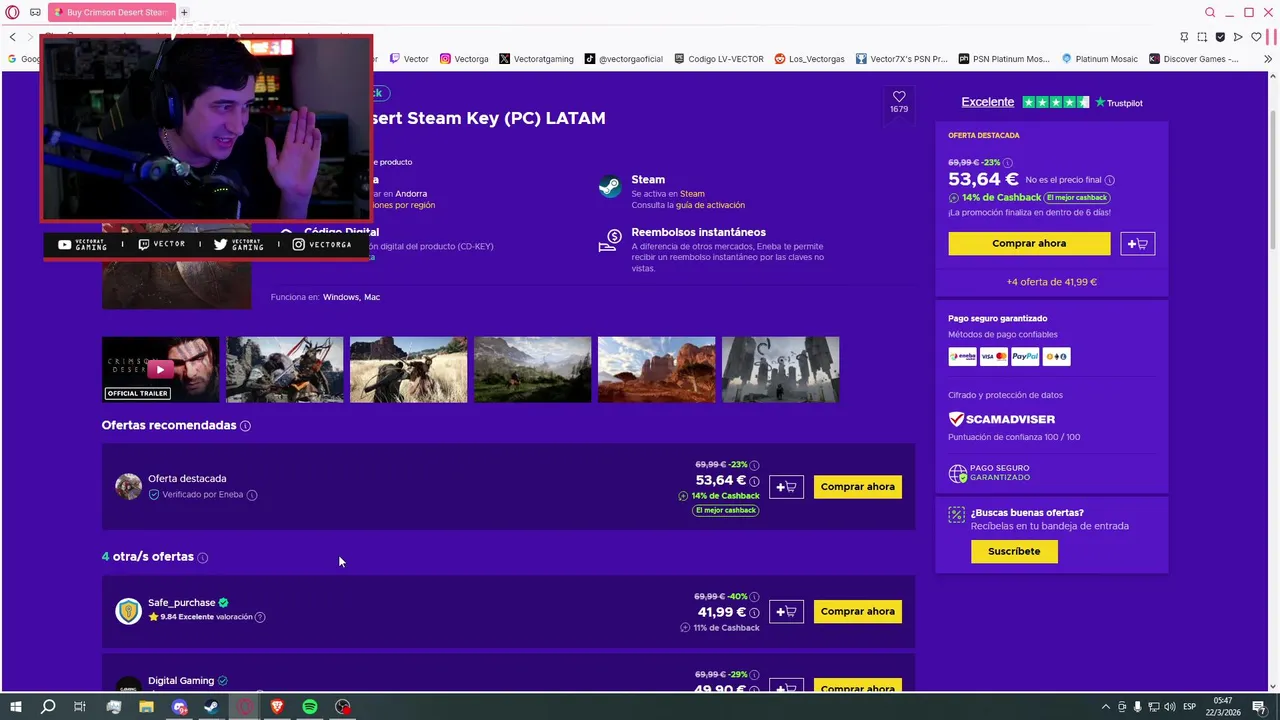Switch to Buy Crimson Desert Steam tab

click(x=110, y=12)
